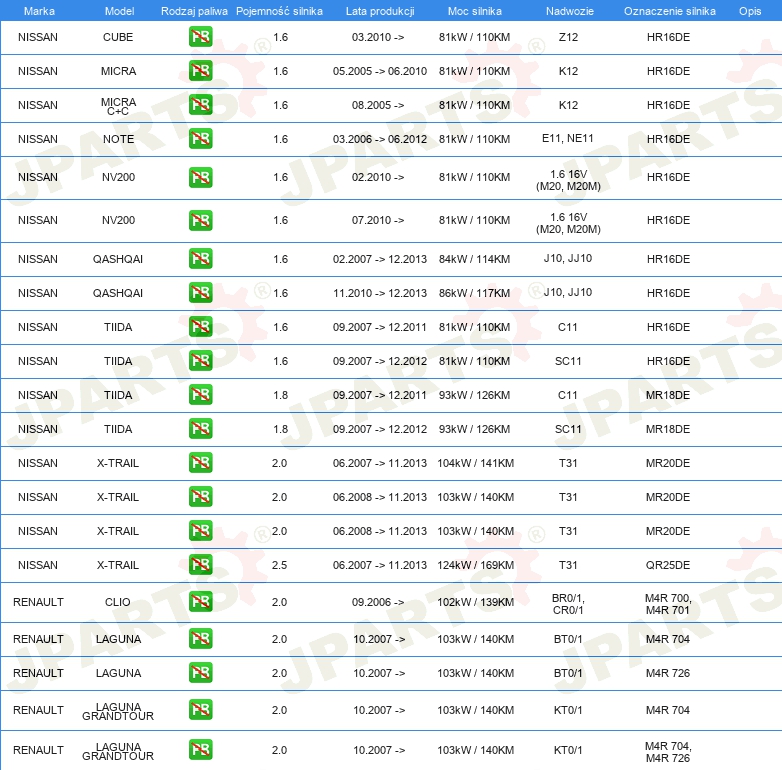Click the fuel icon in the LAGUNA BT0/1 M4R 704 row
Image resolution: width=782 pixels, height=770 pixels.
(200, 639)
